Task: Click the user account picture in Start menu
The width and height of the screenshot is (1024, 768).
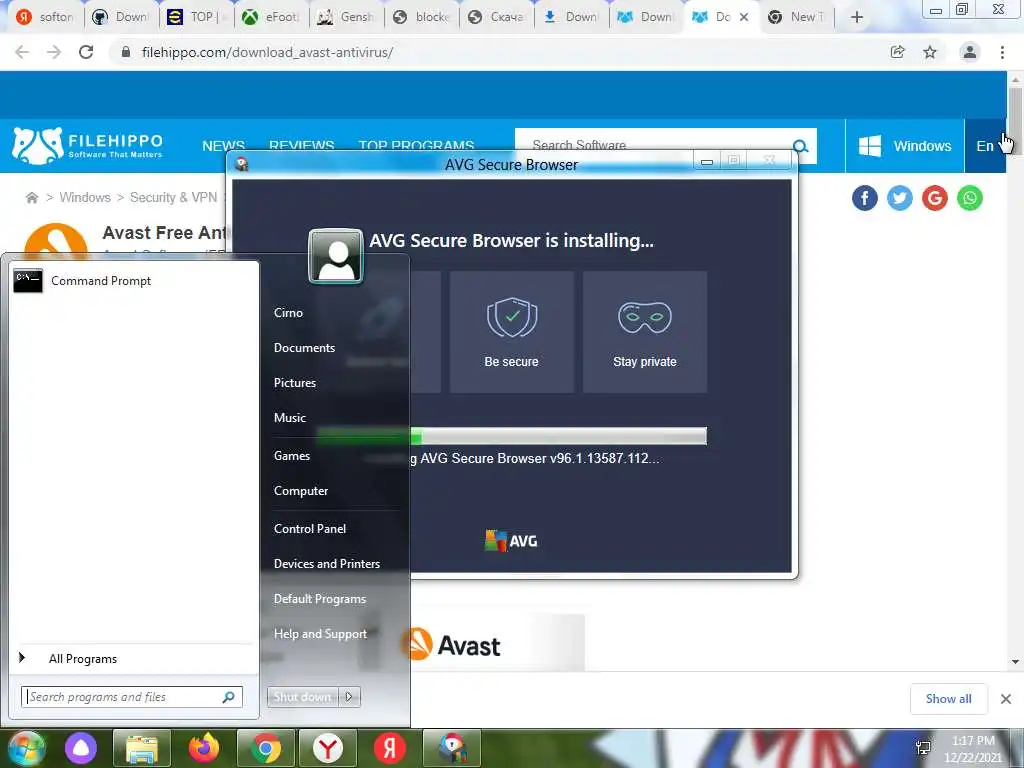Action: pyautogui.click(x=336, y=255)
